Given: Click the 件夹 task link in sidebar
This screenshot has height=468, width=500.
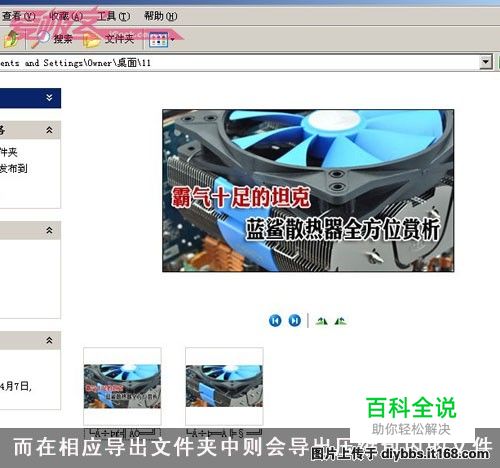Looking at the screenshot, I should [9, 152].
